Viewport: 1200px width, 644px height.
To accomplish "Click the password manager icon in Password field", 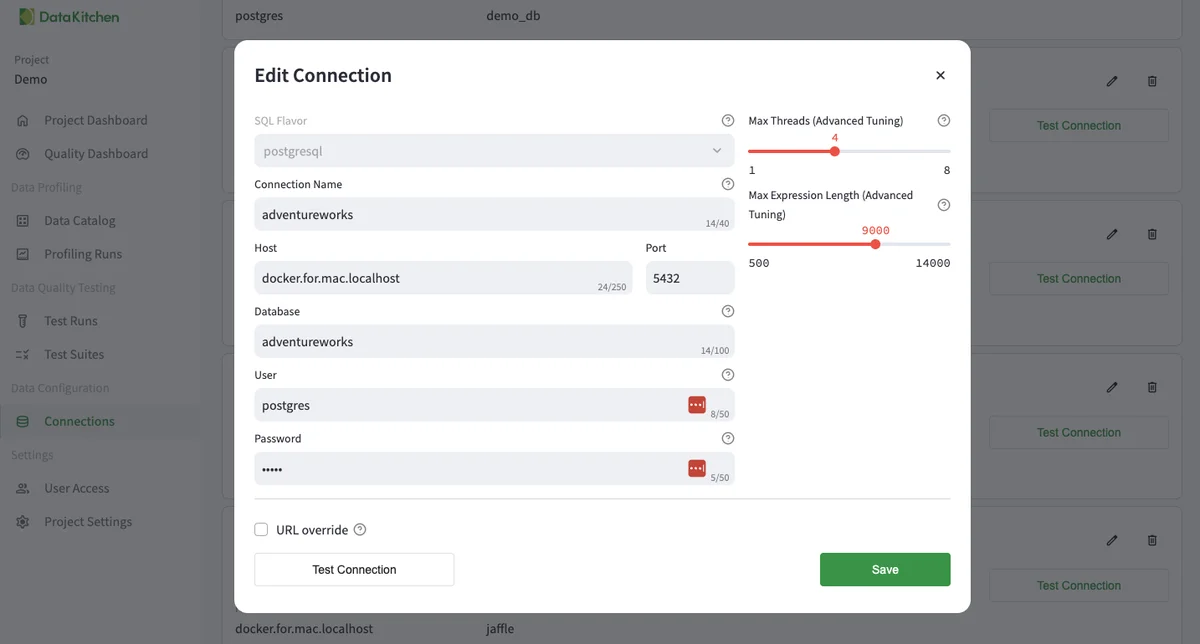I will coord(697,468).
